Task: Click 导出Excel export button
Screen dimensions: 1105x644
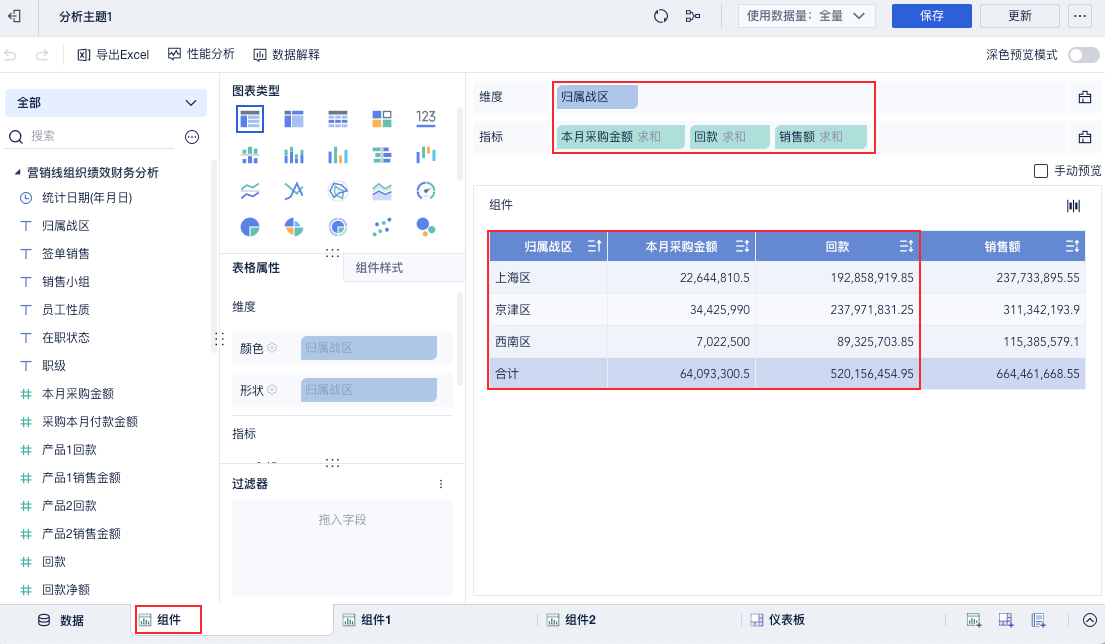Action: pyautogui.click(x=113, y=55)
